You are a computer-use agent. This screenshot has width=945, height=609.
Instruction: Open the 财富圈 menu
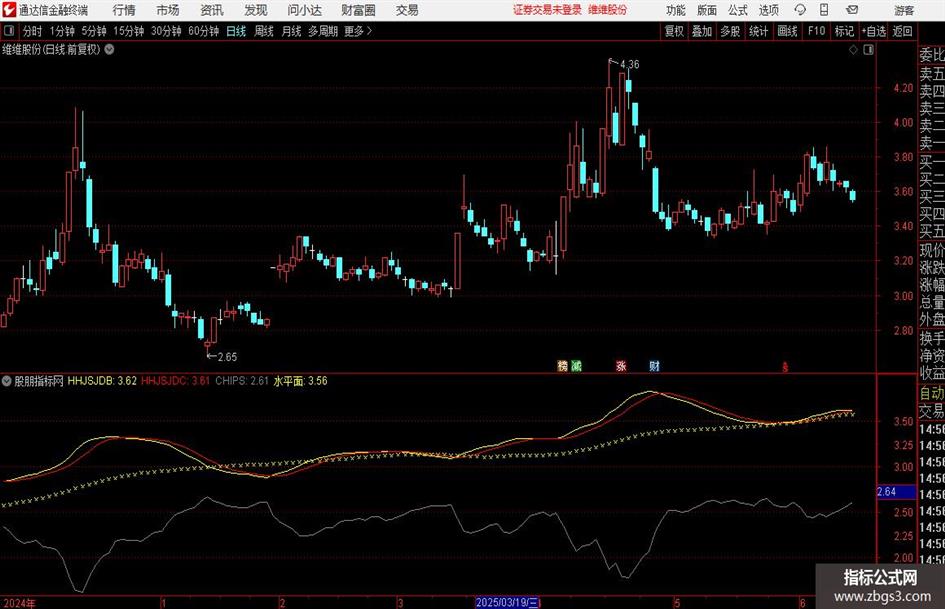[358, 10]
